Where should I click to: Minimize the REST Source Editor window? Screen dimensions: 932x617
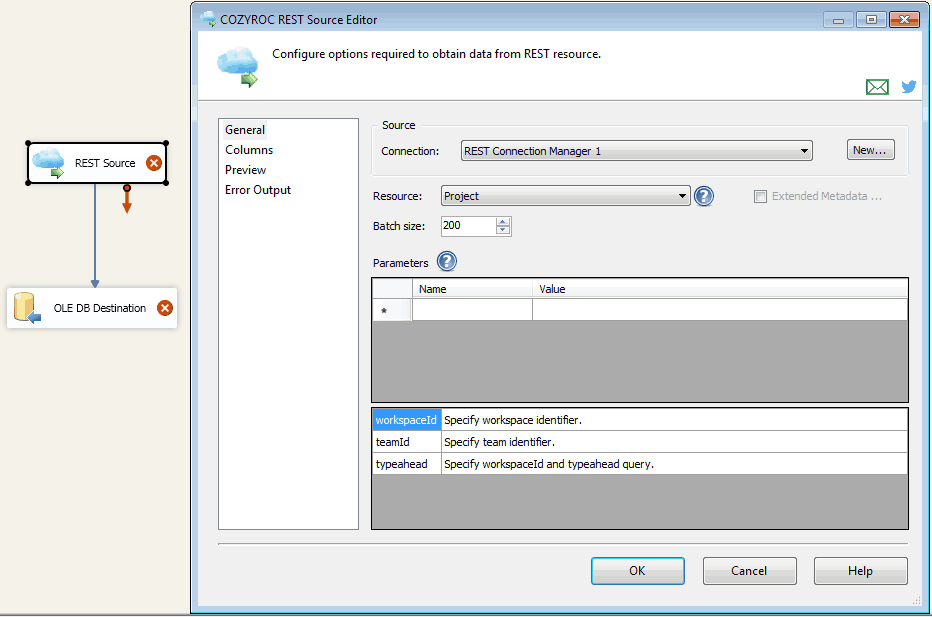click(x=839, y=20)
